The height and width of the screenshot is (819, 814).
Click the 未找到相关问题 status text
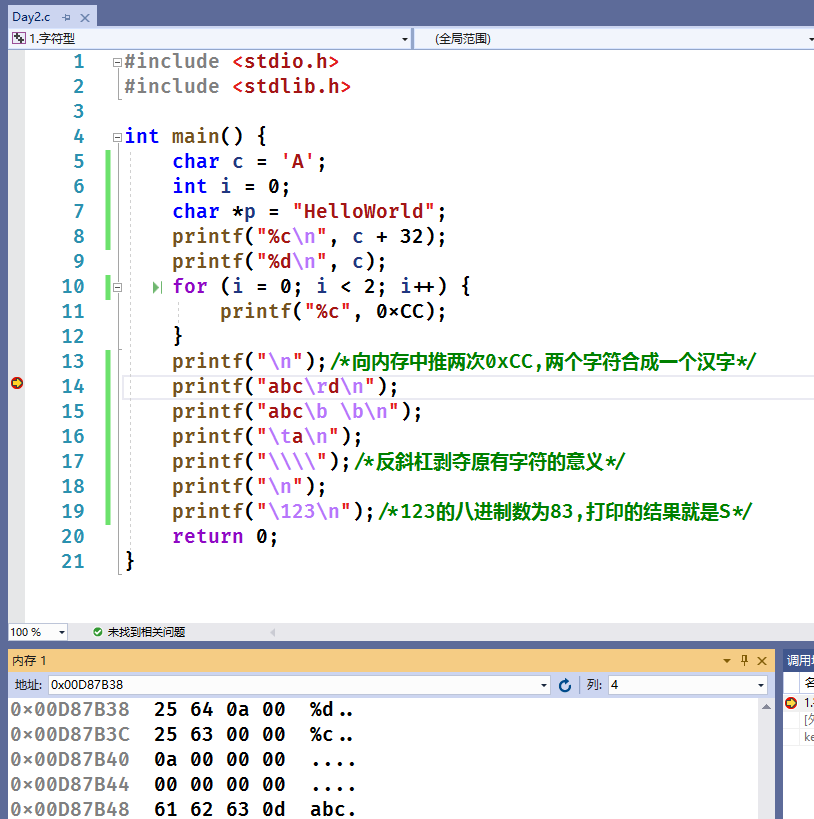[x=146, y=632]
